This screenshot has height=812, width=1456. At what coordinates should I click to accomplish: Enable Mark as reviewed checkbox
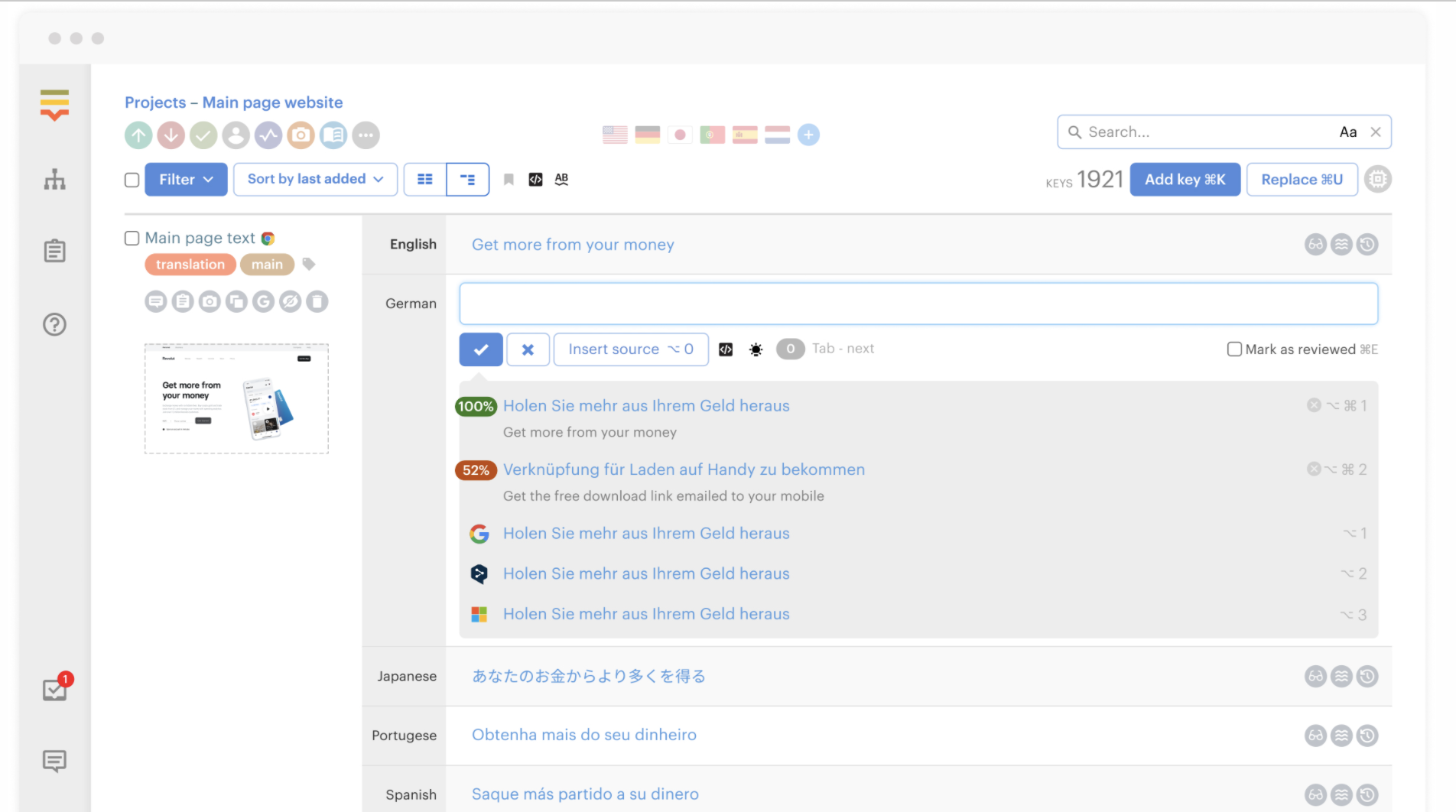[1234, 349]
